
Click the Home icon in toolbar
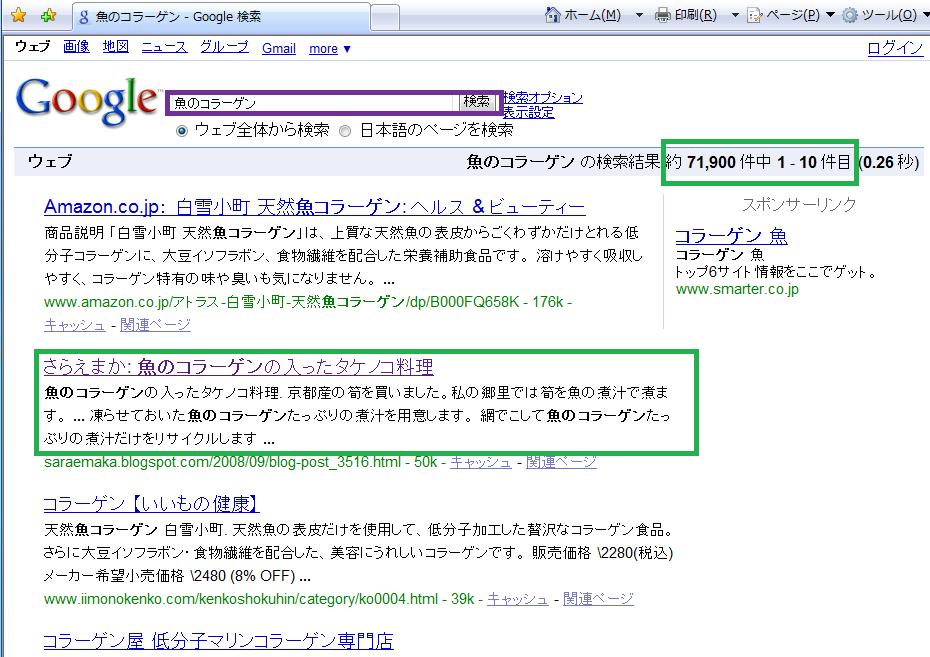pos(552,15)
